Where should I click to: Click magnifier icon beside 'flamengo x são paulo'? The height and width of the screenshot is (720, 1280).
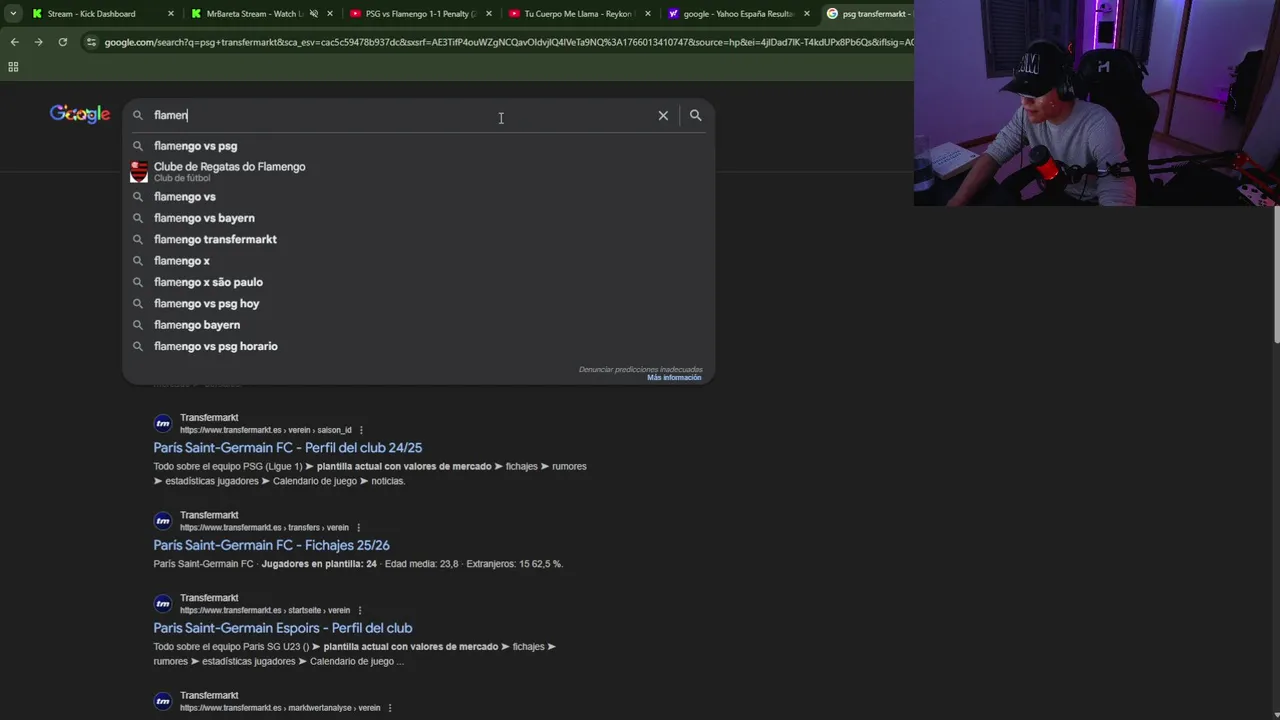(138, 282)
